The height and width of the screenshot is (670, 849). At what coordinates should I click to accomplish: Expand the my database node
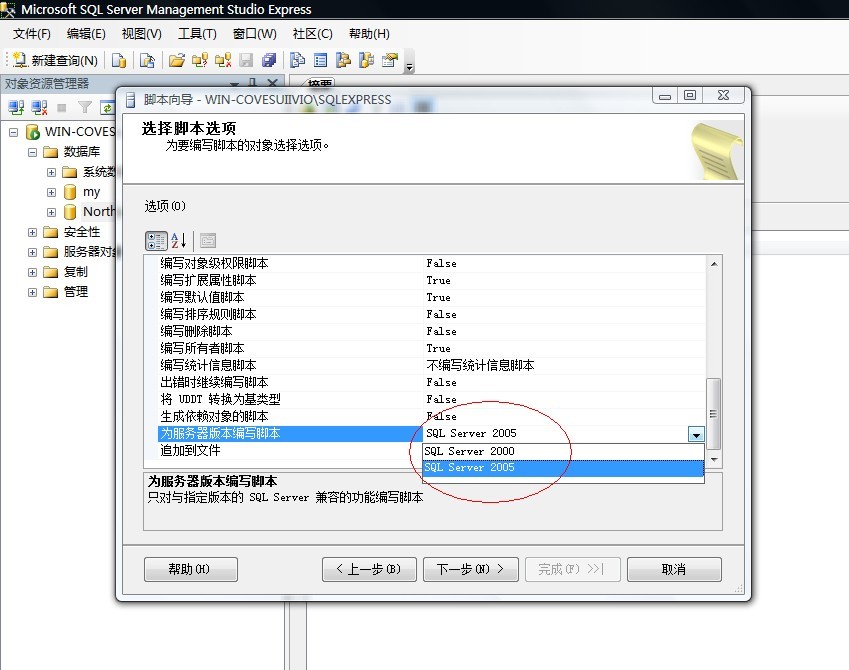[51, 192]
